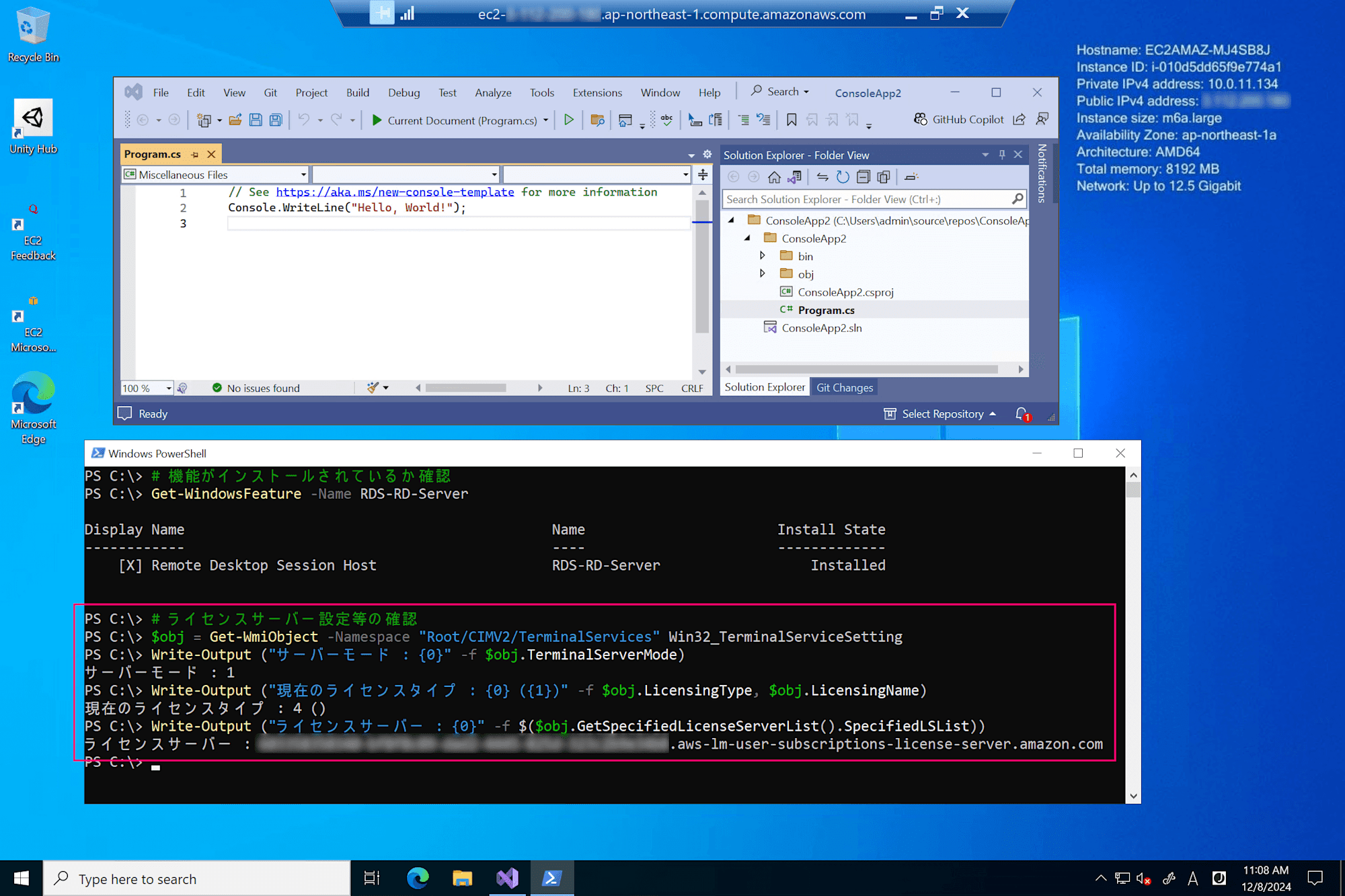Click the Visual Studio logo icon
1345x896 pixels.
(x=133, y=92)
